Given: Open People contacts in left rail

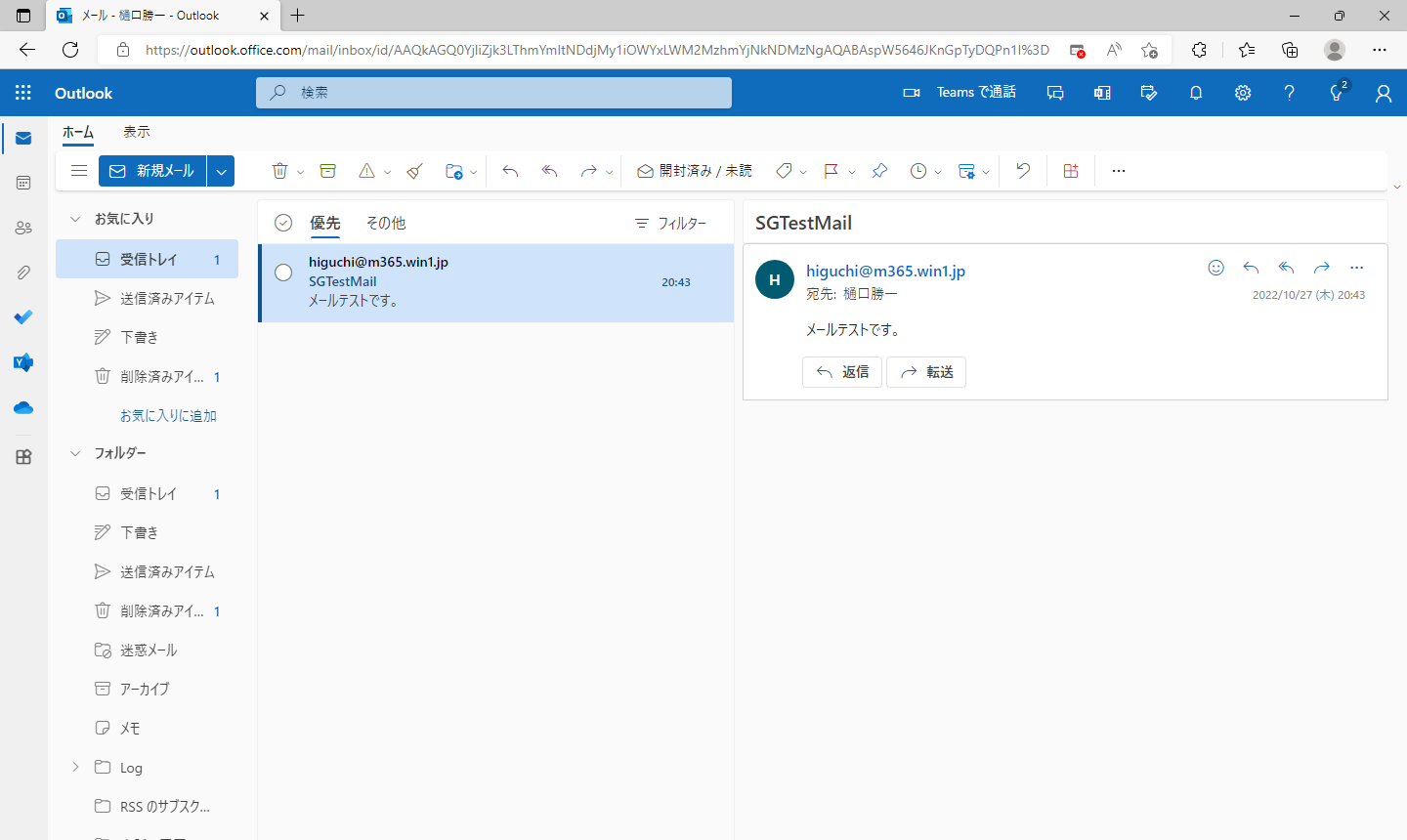Looking at the screenshot, I should [x=23, y=228].
